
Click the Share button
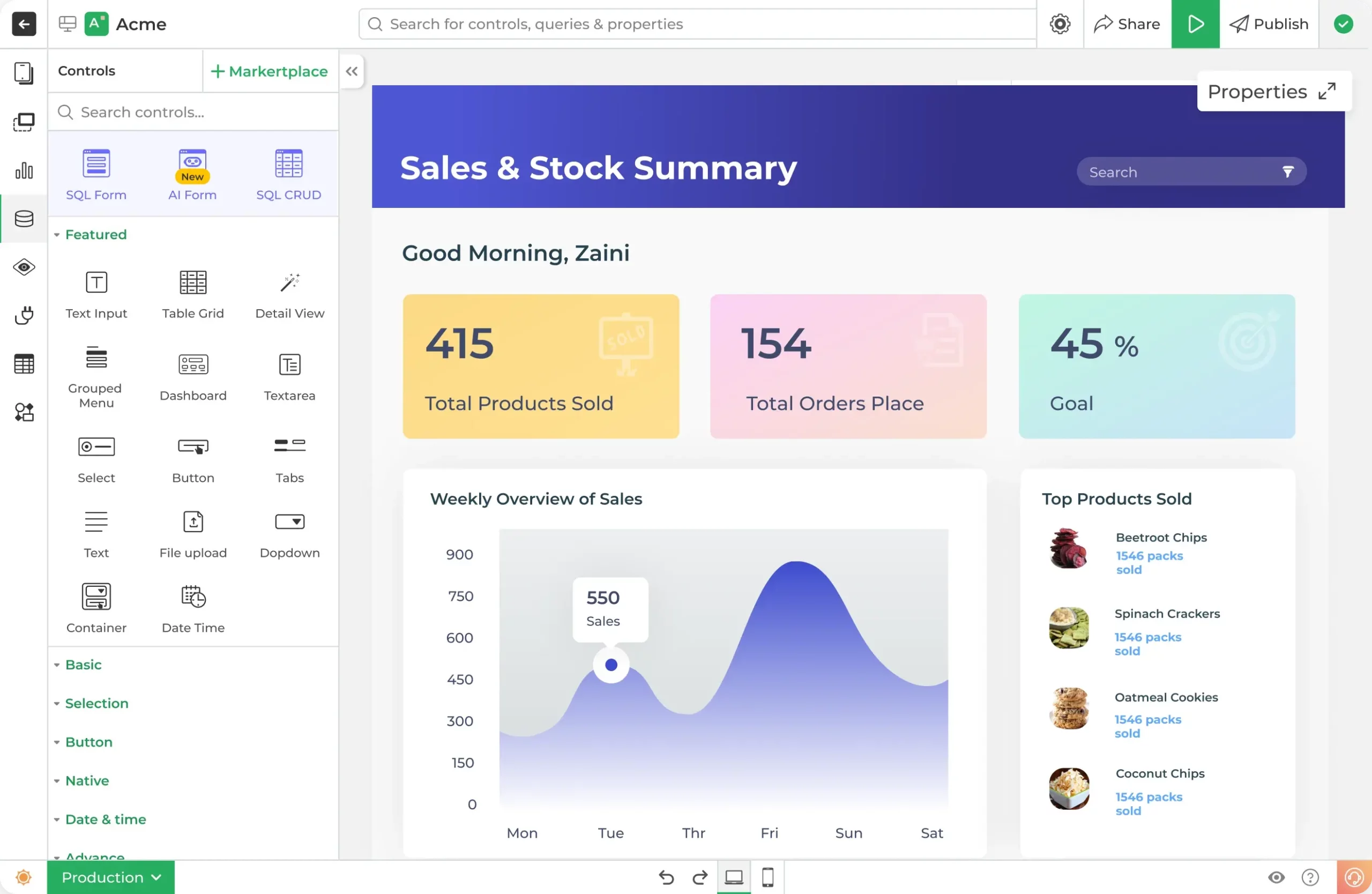click(1127, 24)
